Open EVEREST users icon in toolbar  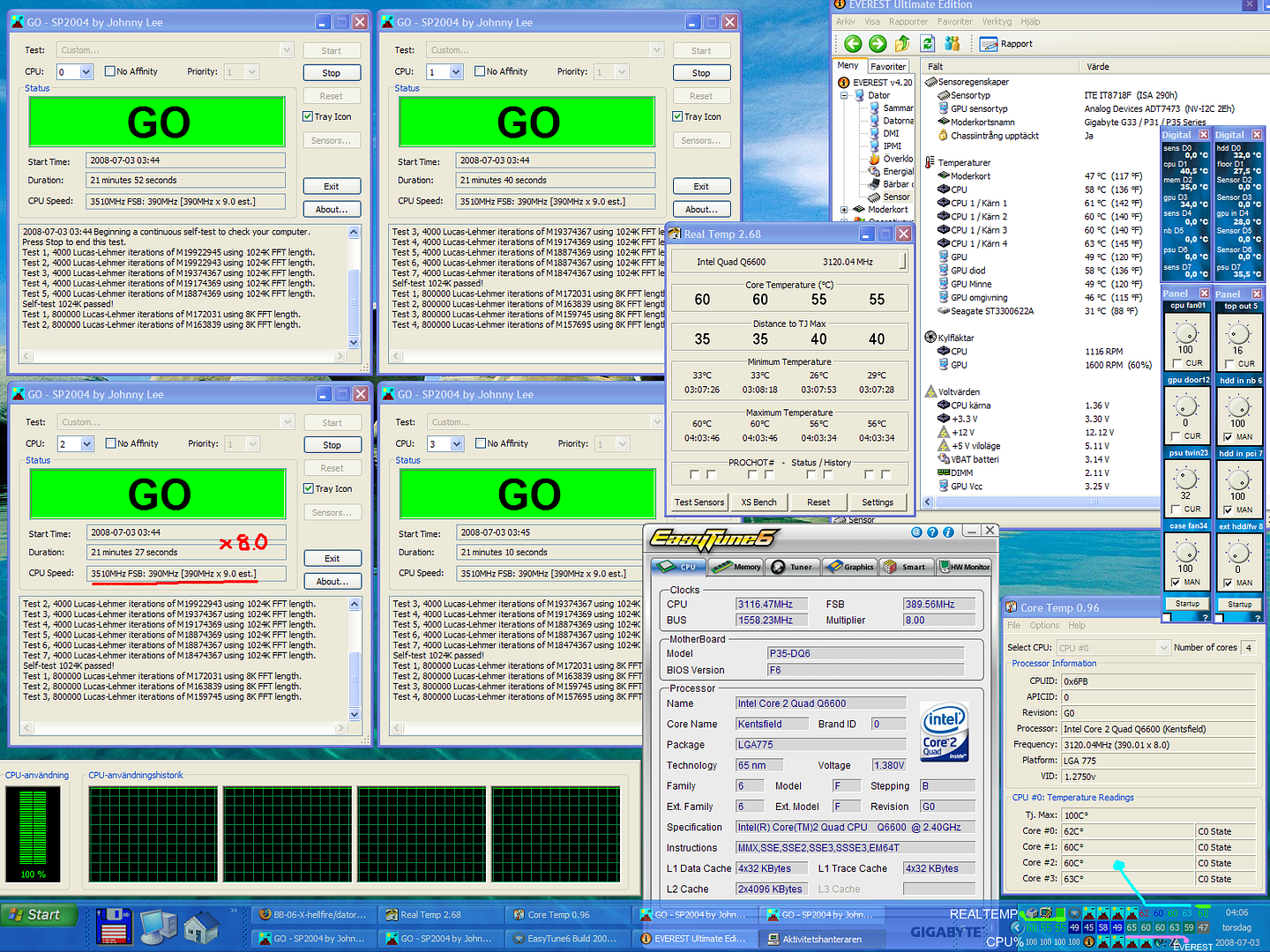point(952,43)
